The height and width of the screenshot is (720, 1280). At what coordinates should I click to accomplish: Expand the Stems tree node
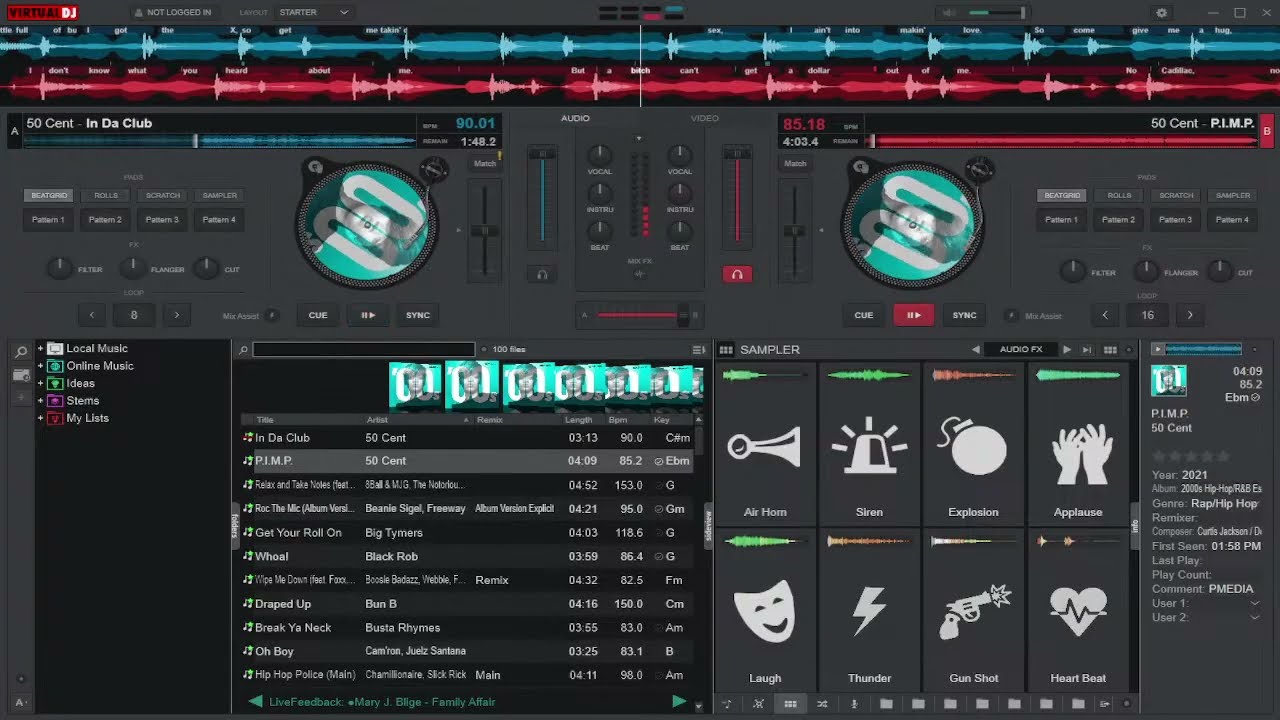(41, 401)
